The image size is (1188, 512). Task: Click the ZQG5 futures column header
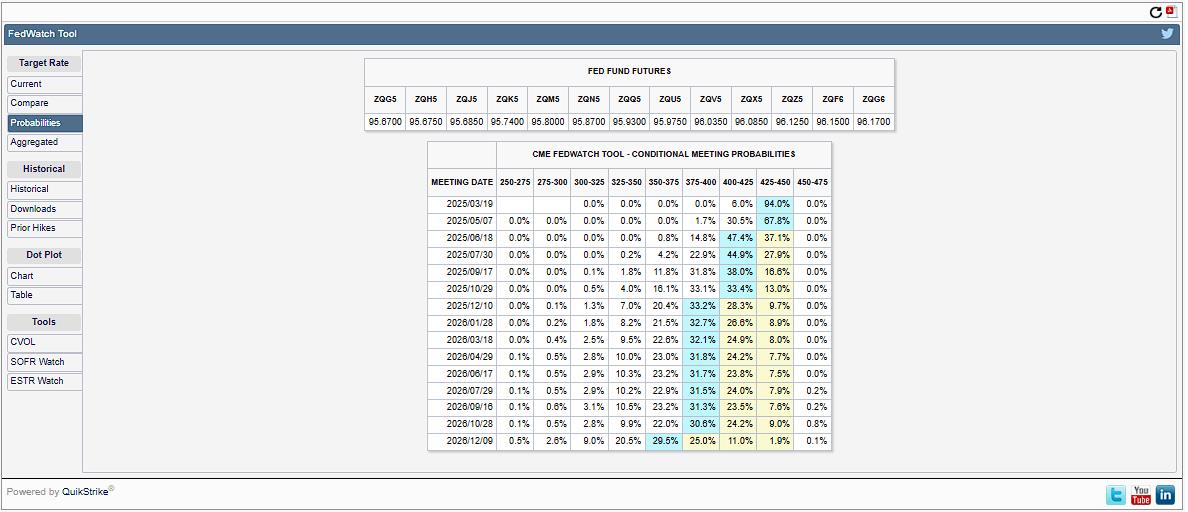click(385, 99)
